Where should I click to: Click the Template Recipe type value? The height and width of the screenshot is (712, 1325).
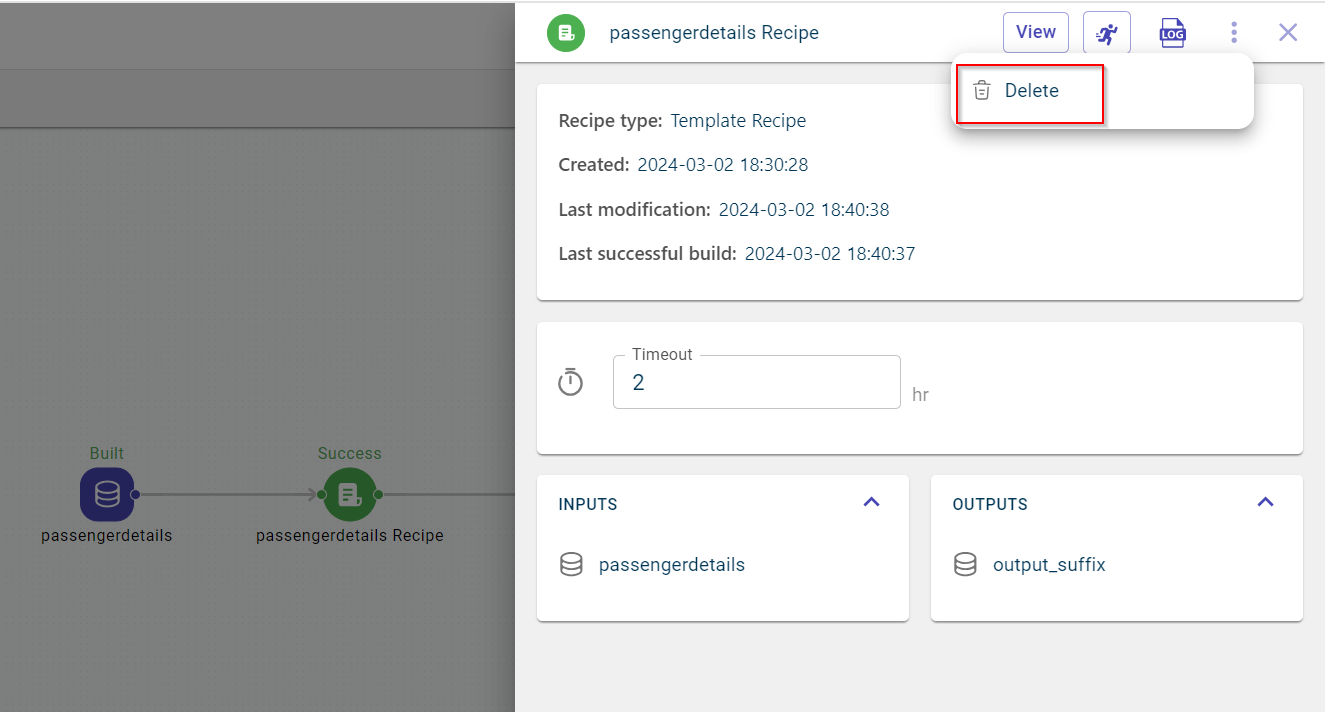(738, 121)
